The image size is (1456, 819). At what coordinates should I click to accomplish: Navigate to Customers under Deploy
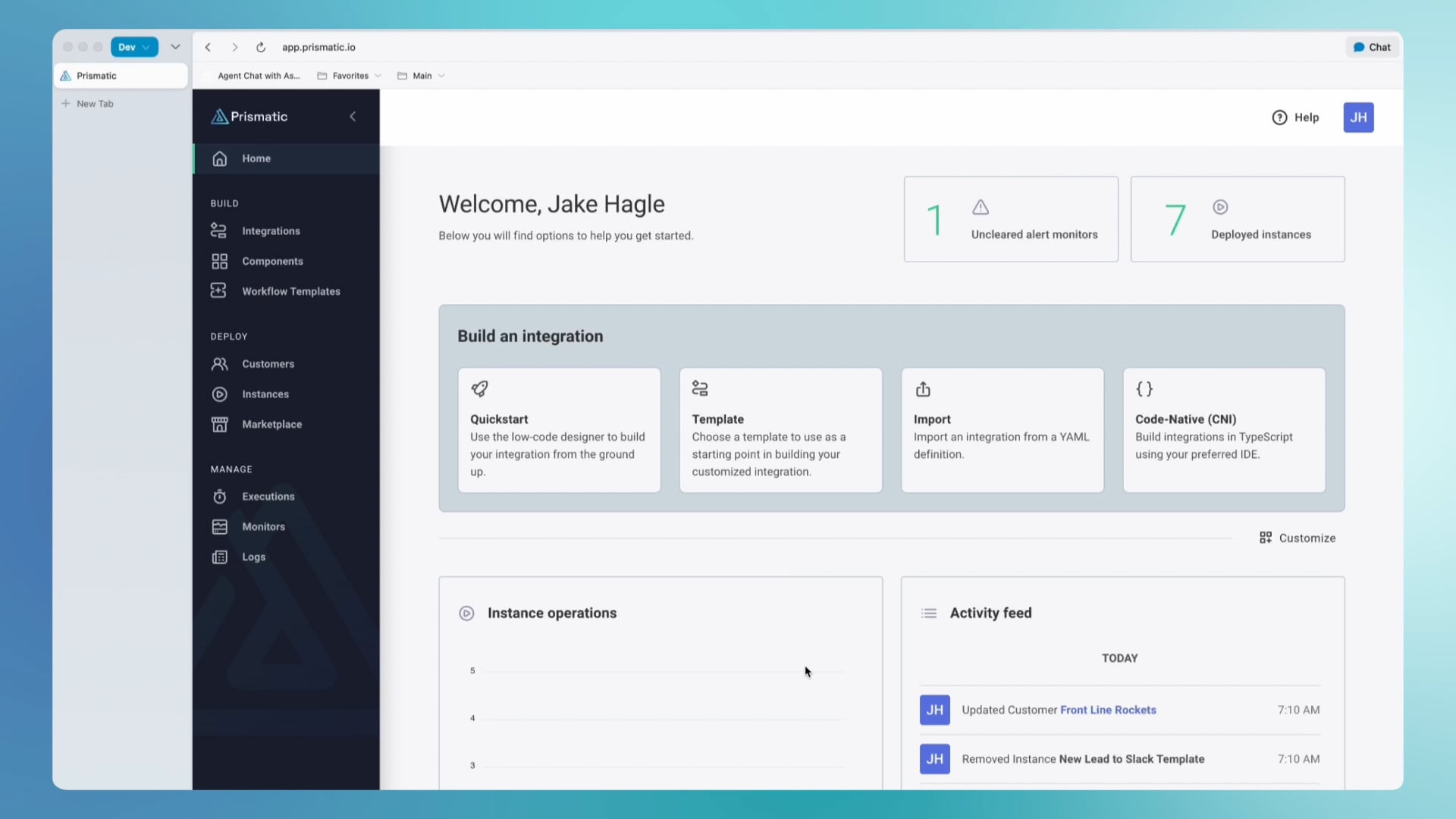pyautogui.click(x=268, y=364)
